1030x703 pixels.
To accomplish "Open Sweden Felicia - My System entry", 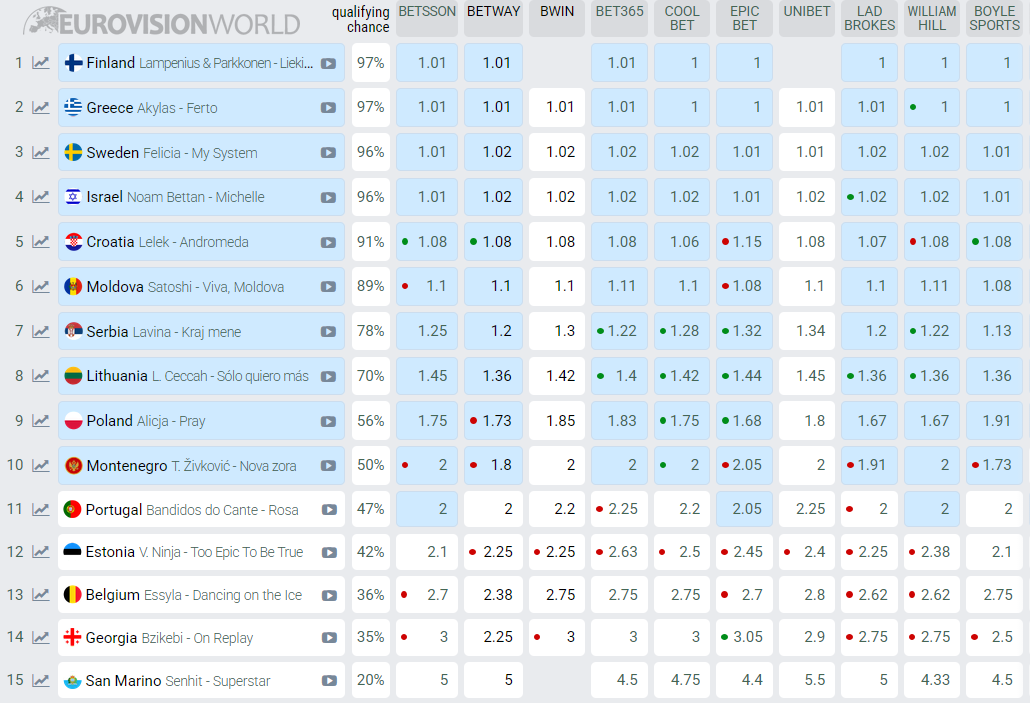I will click(x=201, y=152).
